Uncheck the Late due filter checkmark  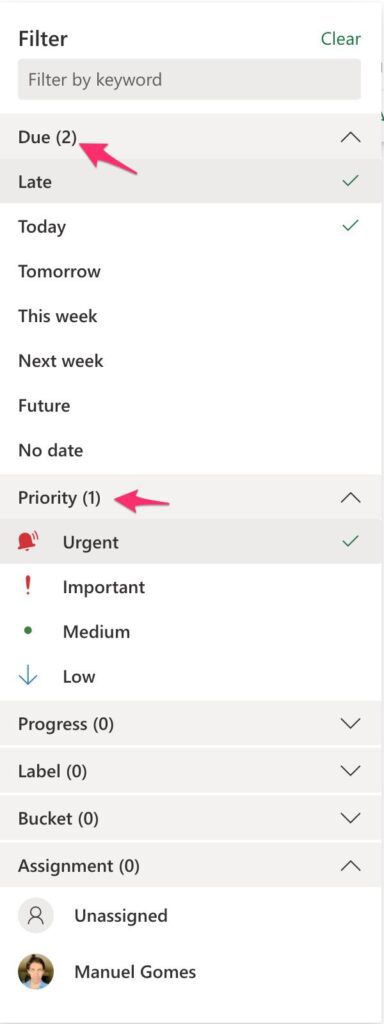pos(351,181)
